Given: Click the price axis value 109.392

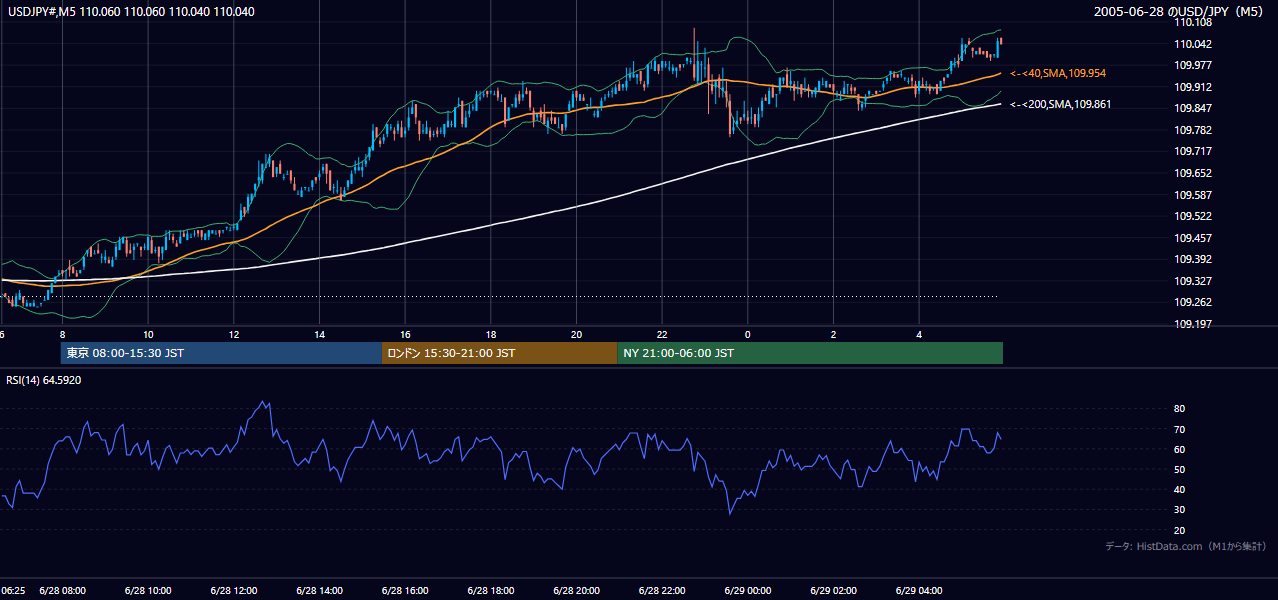Looking at the screenshot, I should click(x=1194, y=260).
